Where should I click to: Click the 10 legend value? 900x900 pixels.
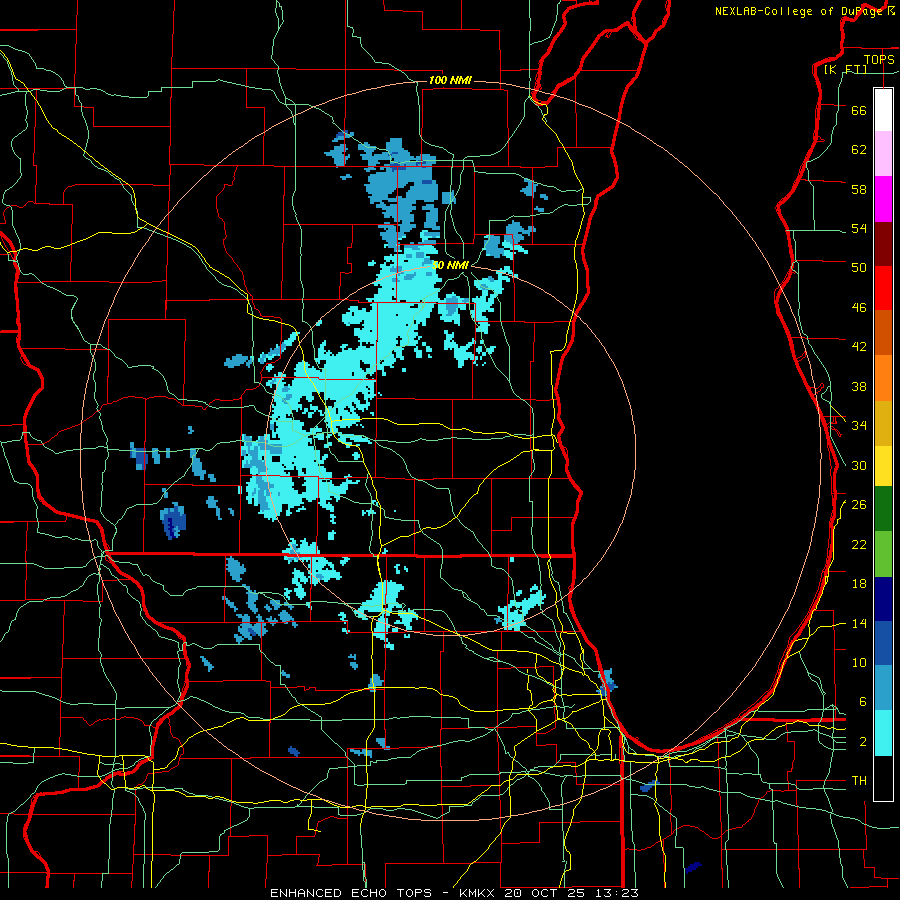pos(859,663)
